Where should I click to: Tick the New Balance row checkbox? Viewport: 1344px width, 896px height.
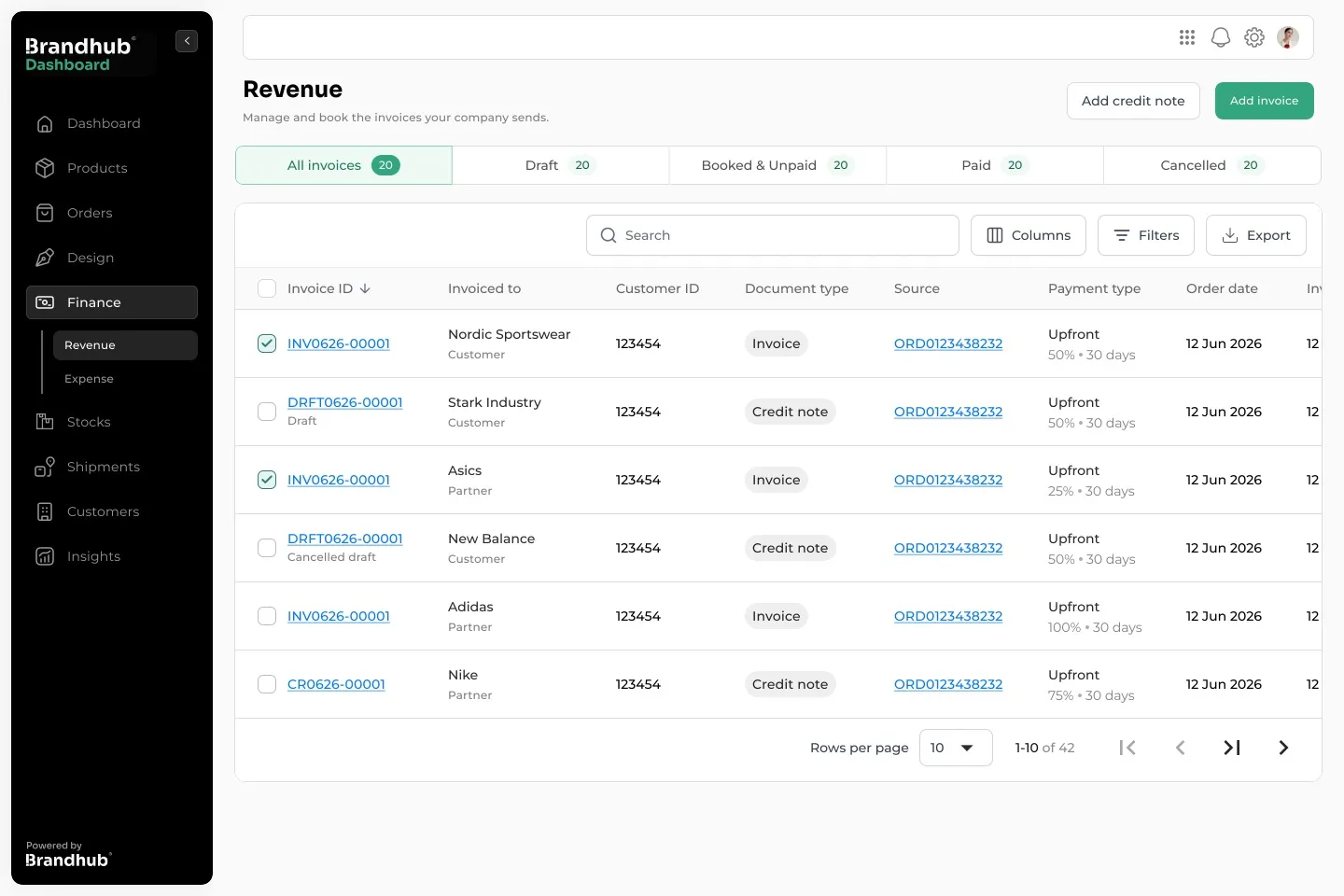[x=267, y=548]
